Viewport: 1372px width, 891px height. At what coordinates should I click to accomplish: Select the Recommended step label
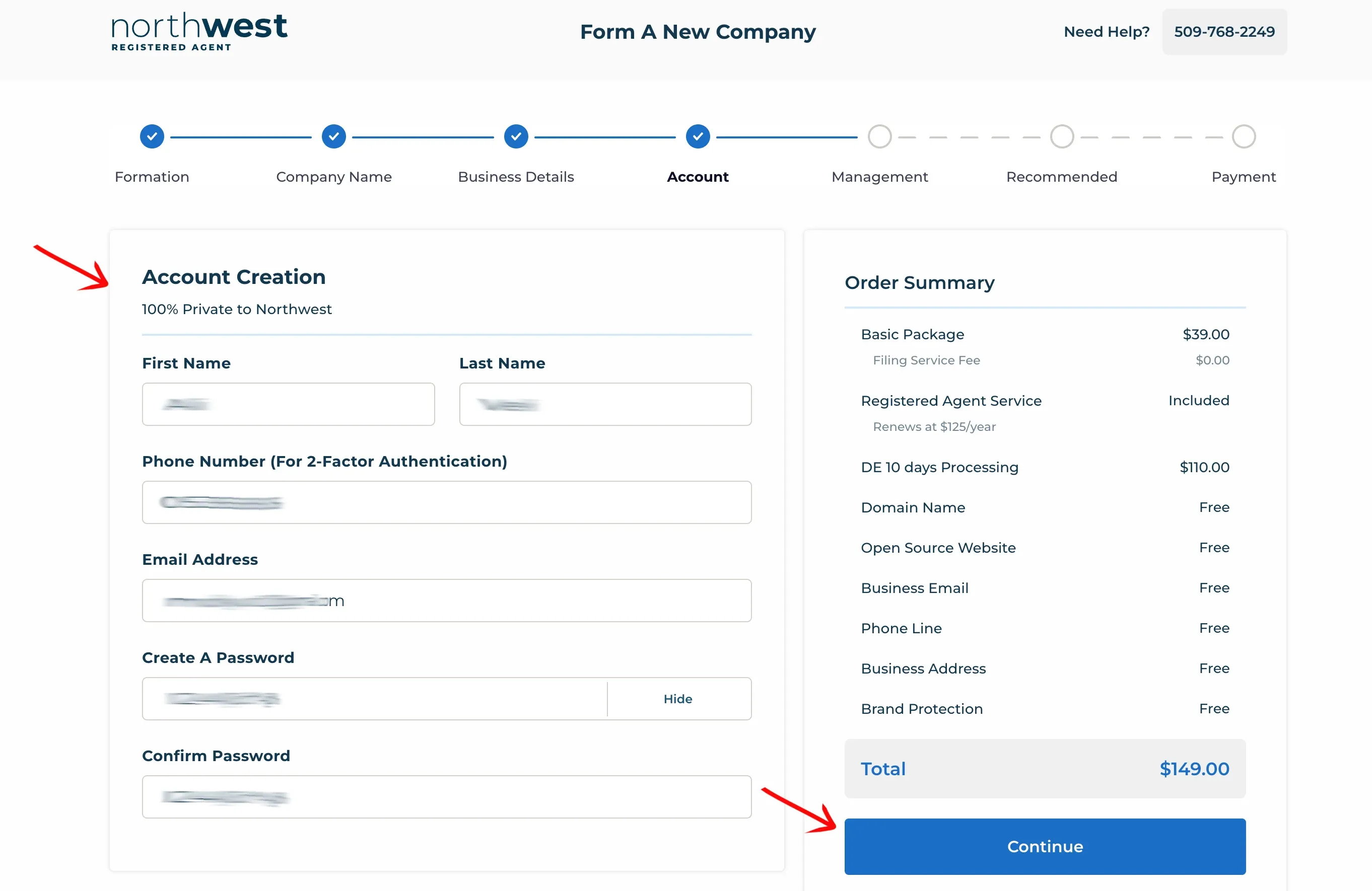(x=1062, y=177)
